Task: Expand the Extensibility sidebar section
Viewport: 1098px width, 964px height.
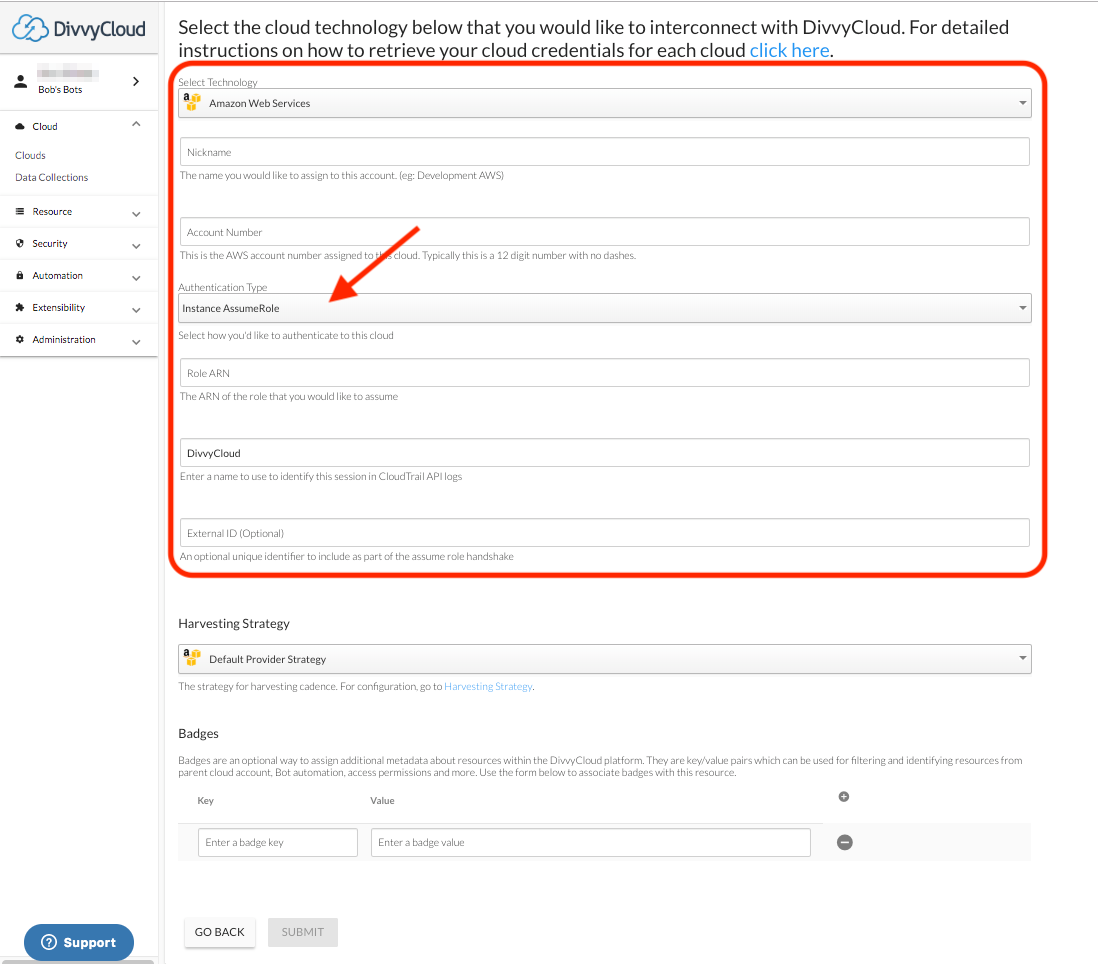Action: pyautogui.click(x=136, y=309)
